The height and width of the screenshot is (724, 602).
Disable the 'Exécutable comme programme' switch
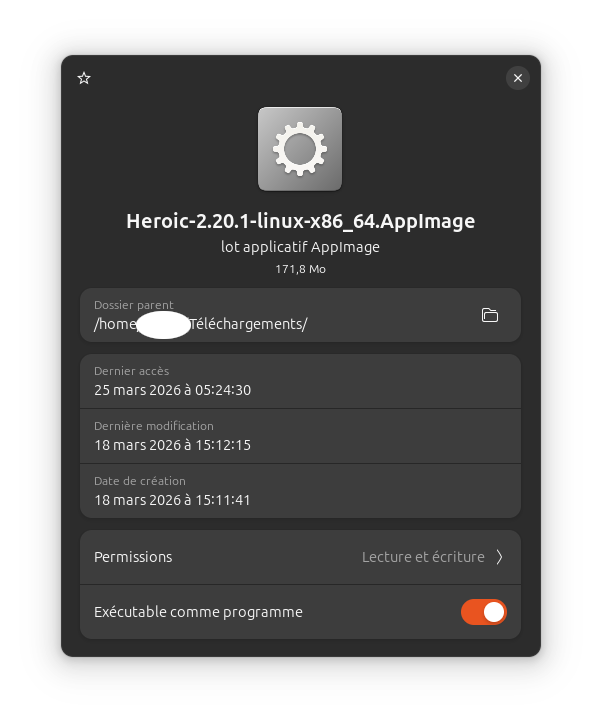point(483,612)
